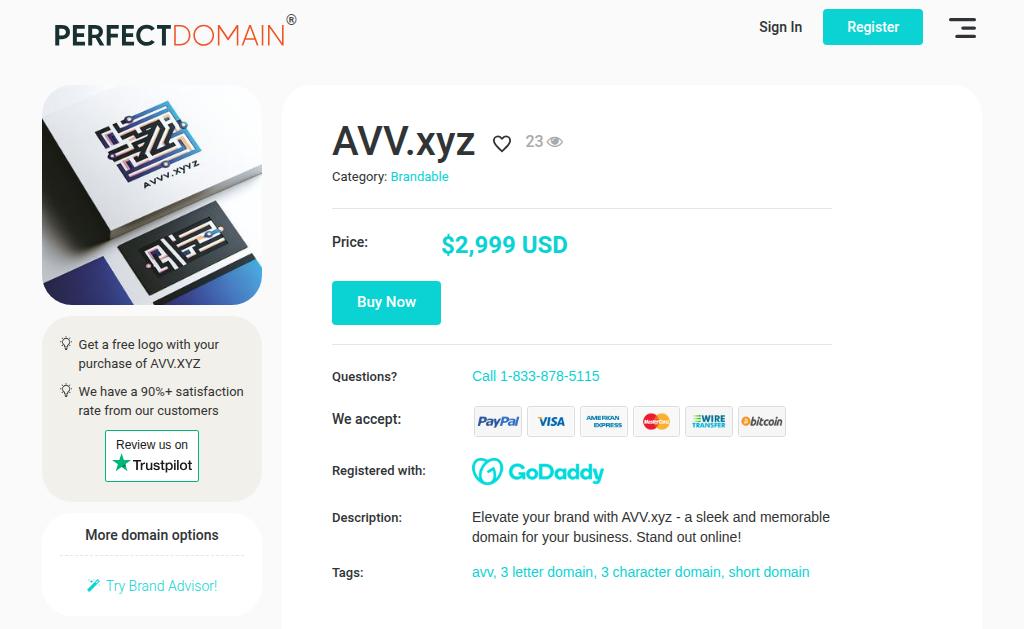
Task: Click the American Express icon
Action: click(604, 422)
